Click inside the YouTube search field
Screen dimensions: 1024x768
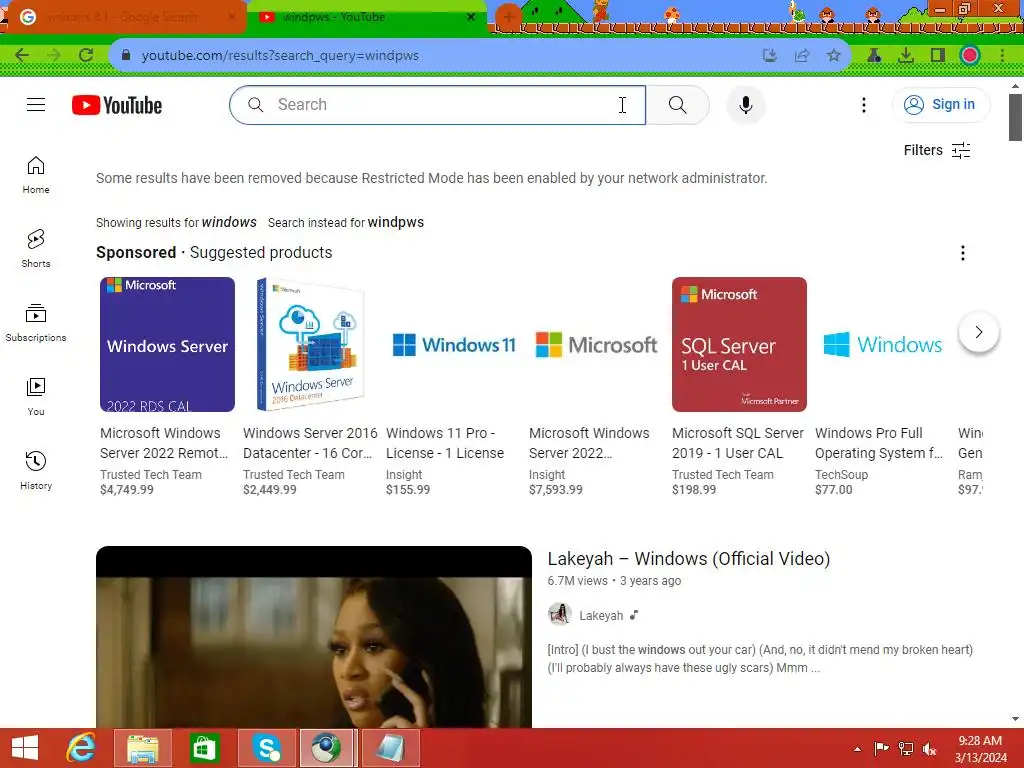[x=438, y=104]
